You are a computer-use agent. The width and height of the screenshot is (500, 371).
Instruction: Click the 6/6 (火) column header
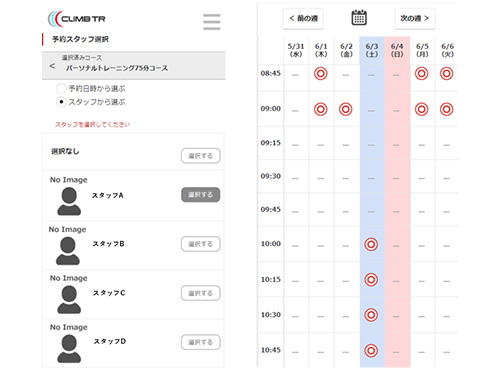click(447, 50)
